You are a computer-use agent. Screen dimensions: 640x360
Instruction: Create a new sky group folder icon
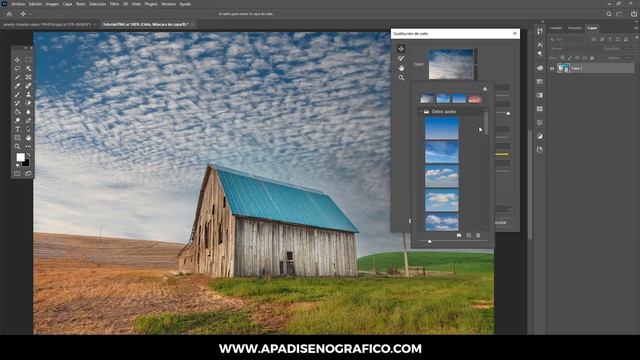coord(459,236)
